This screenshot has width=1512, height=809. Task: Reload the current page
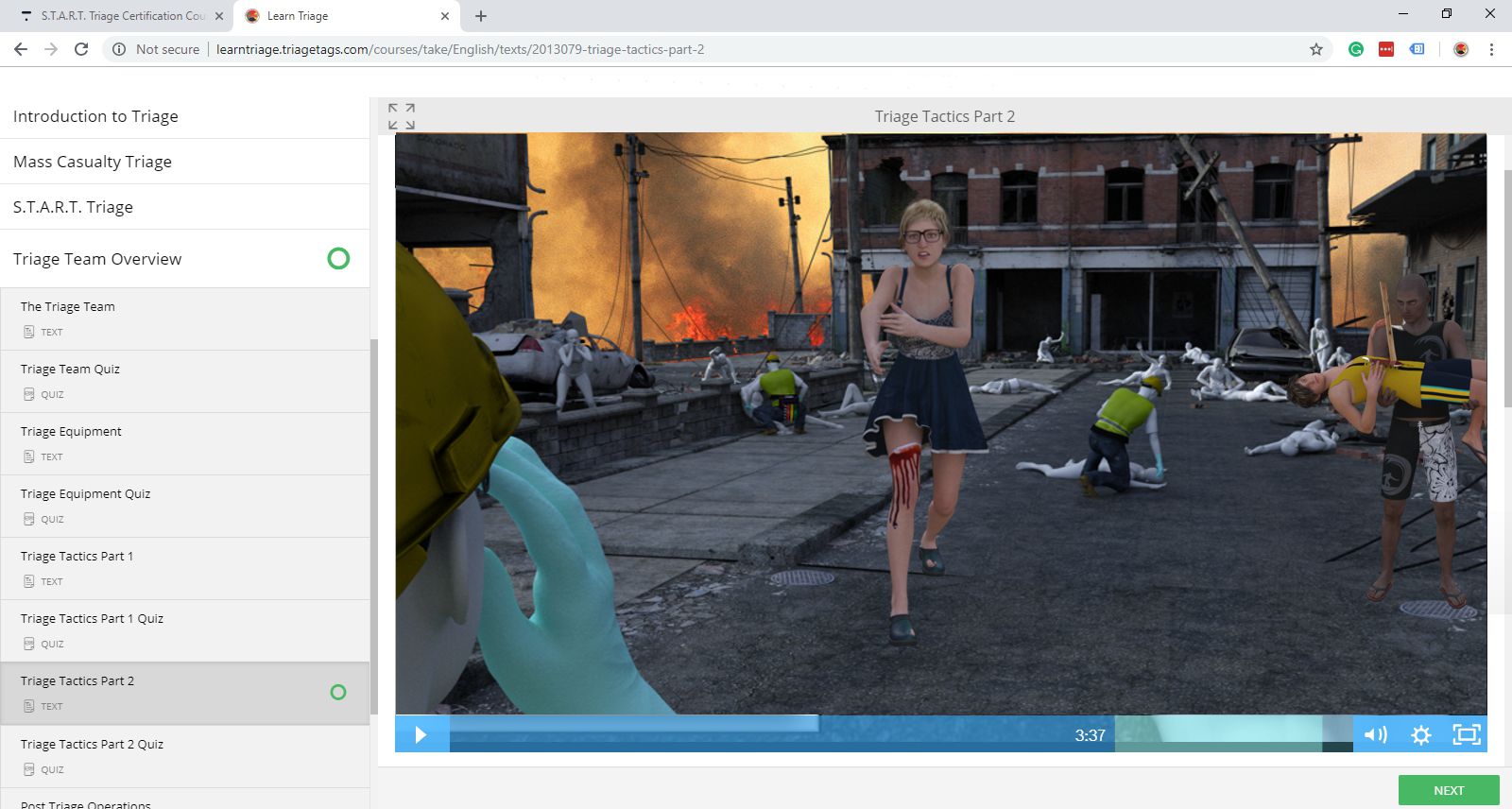81,49
